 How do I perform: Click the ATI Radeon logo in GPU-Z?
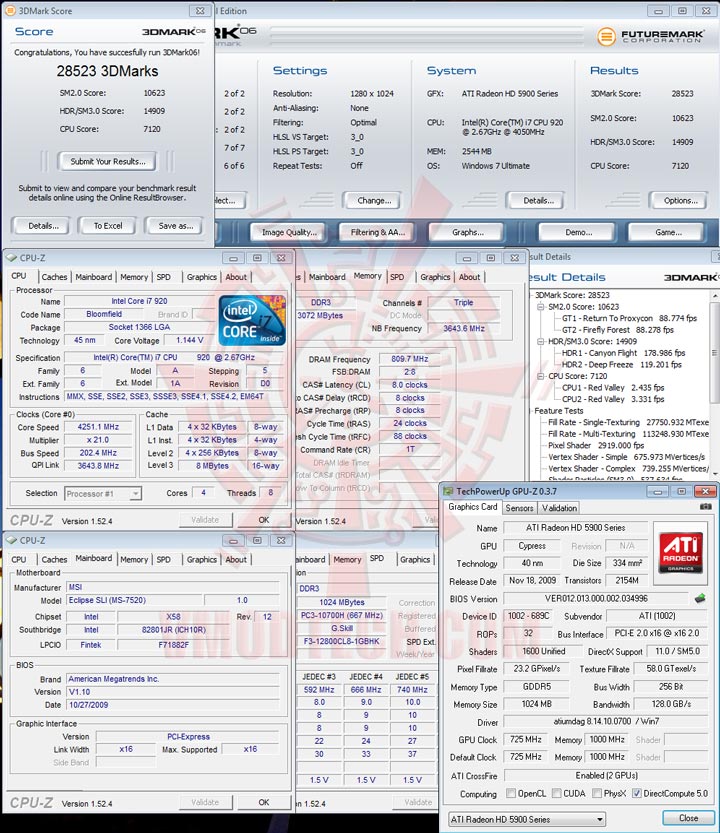pyautogui.click(x=681, y=552)
